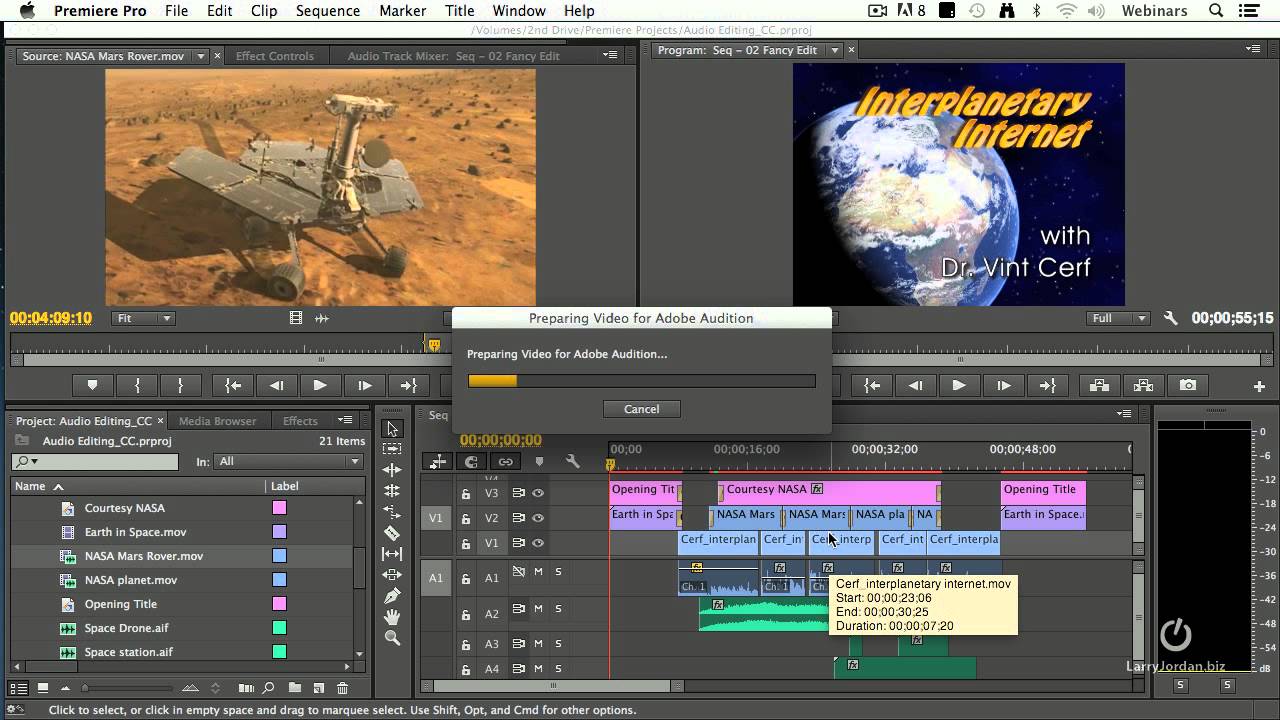Click Mark In in Source monitor
Viewport: 1280px width, 720px height.
coord(137,385)
